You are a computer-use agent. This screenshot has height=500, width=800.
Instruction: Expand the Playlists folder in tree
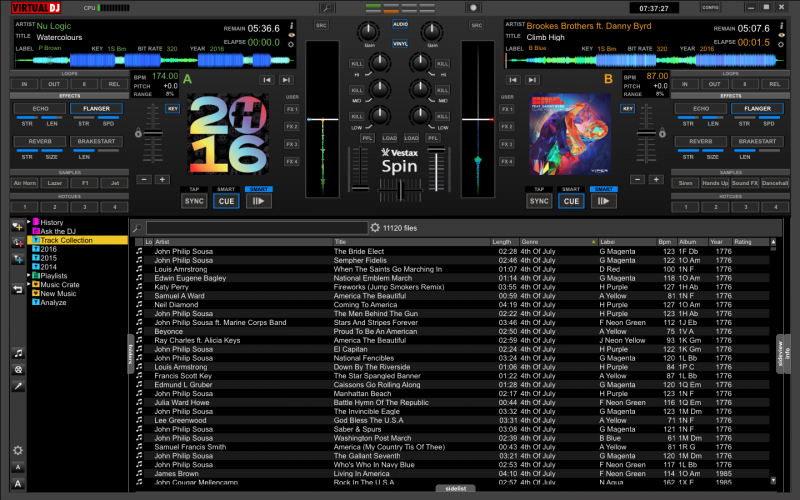pos(29,276)
